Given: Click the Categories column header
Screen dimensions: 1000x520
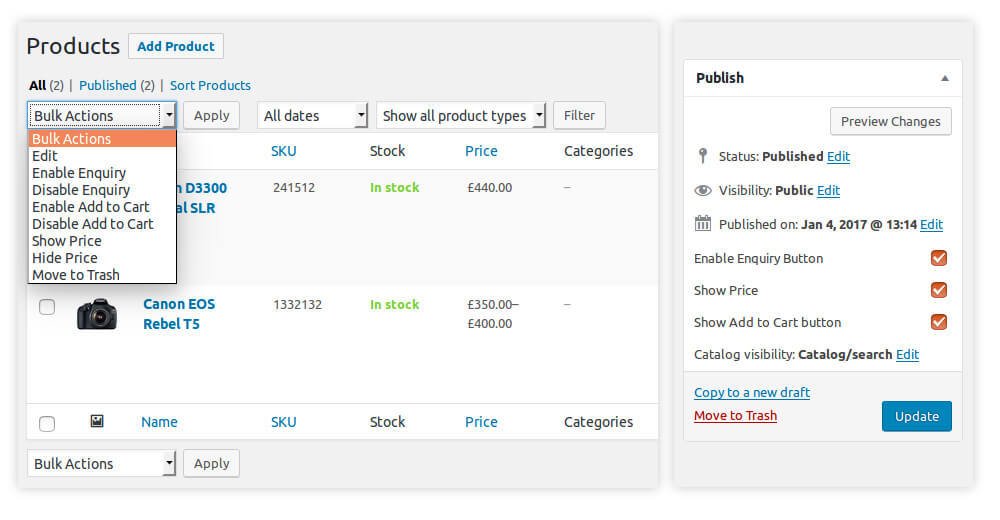Looking at the screenshot, I should pyautogui.click(x=598, y=151).
